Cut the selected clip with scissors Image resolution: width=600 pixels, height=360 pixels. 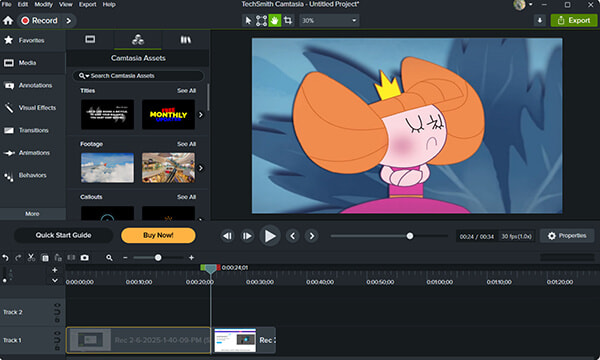tap(31, 257)
